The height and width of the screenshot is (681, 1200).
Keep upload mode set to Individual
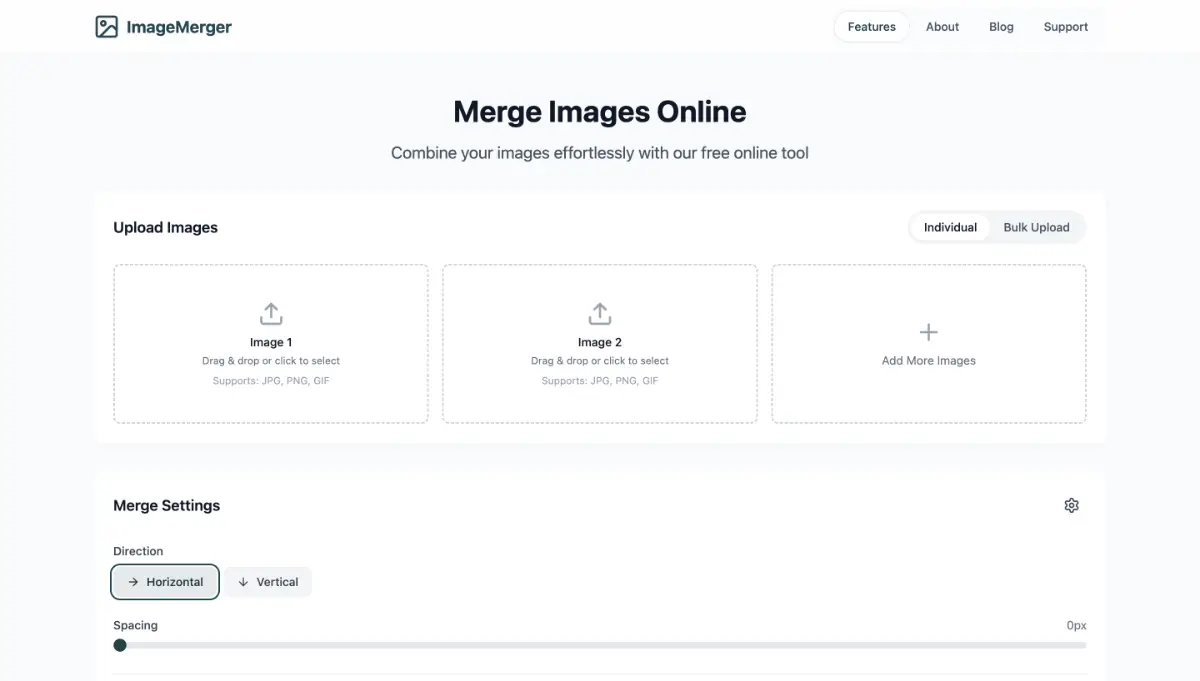coord(949,227)
